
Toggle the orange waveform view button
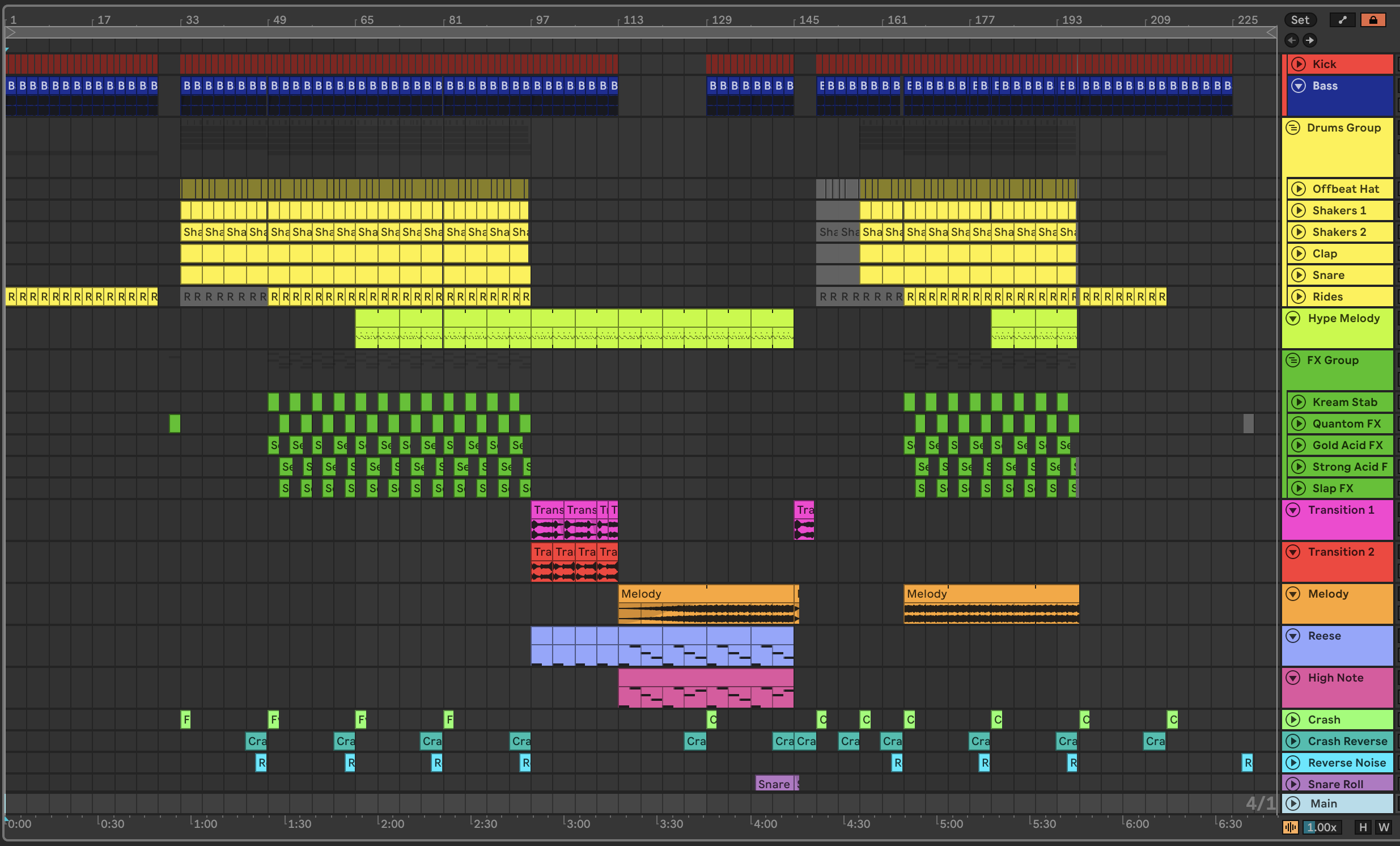(1291, 827)
